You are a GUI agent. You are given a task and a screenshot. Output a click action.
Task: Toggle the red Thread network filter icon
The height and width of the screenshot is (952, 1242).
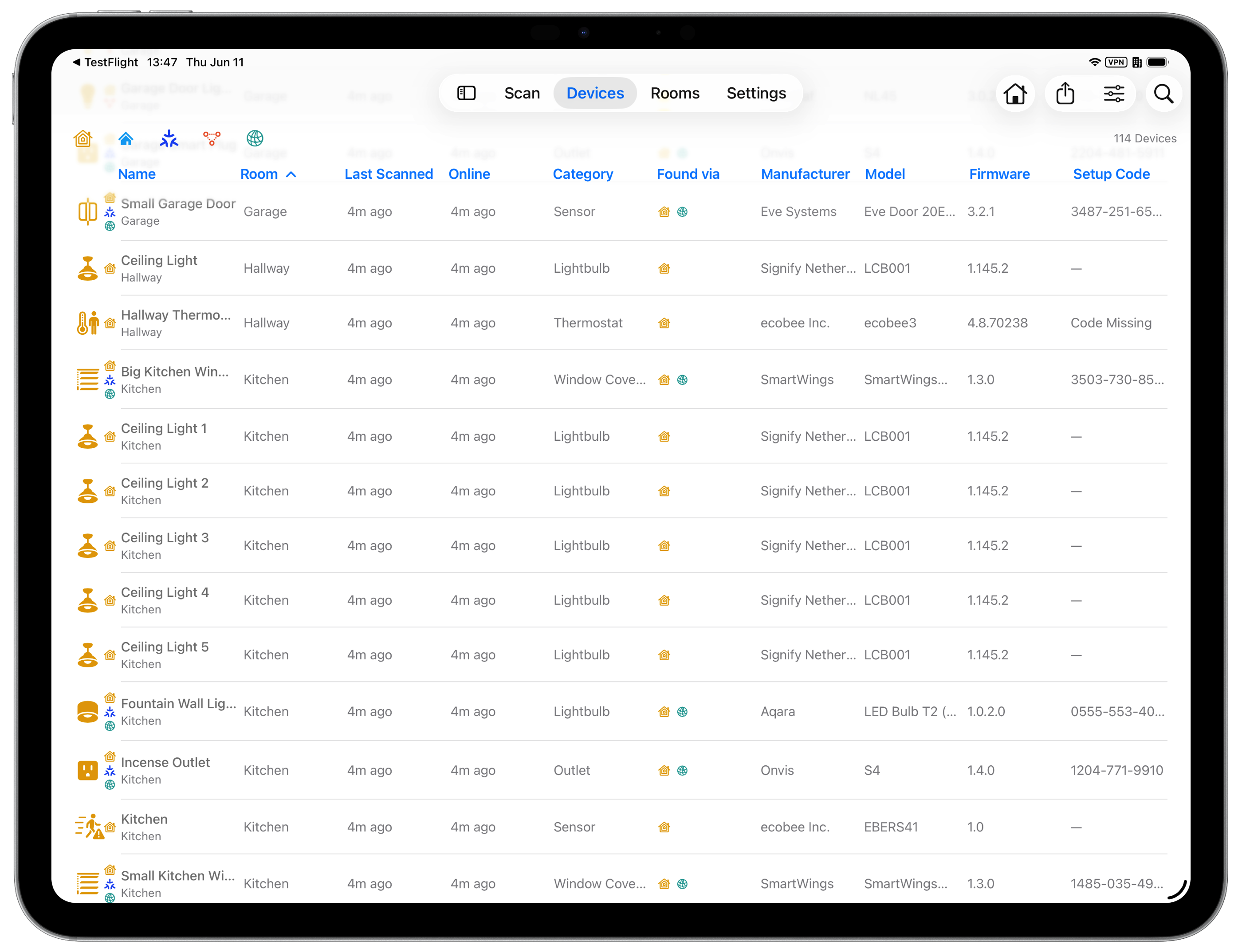(x=212, y=138)
